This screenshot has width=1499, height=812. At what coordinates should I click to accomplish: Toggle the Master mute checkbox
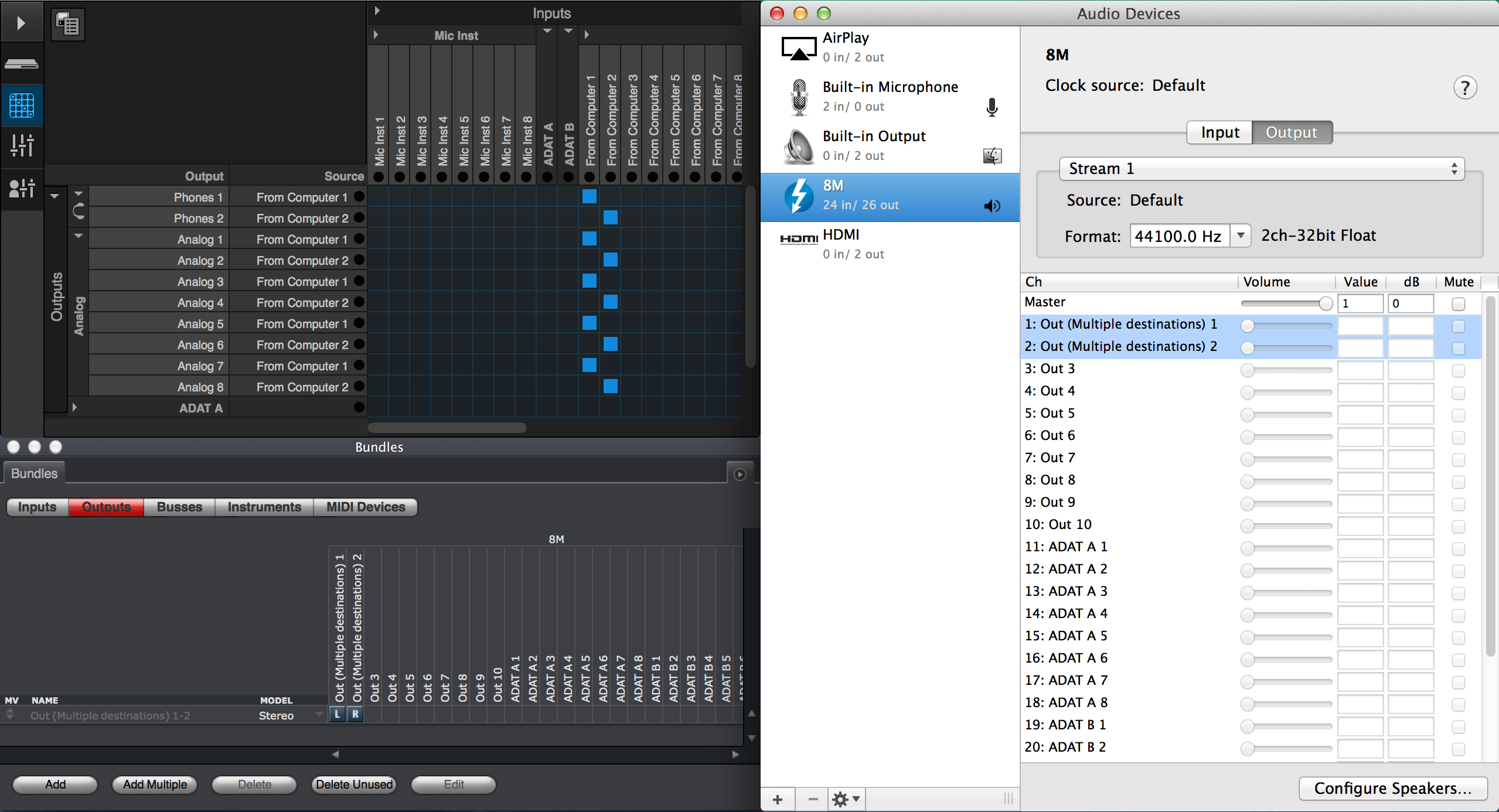coord(1458,303)
